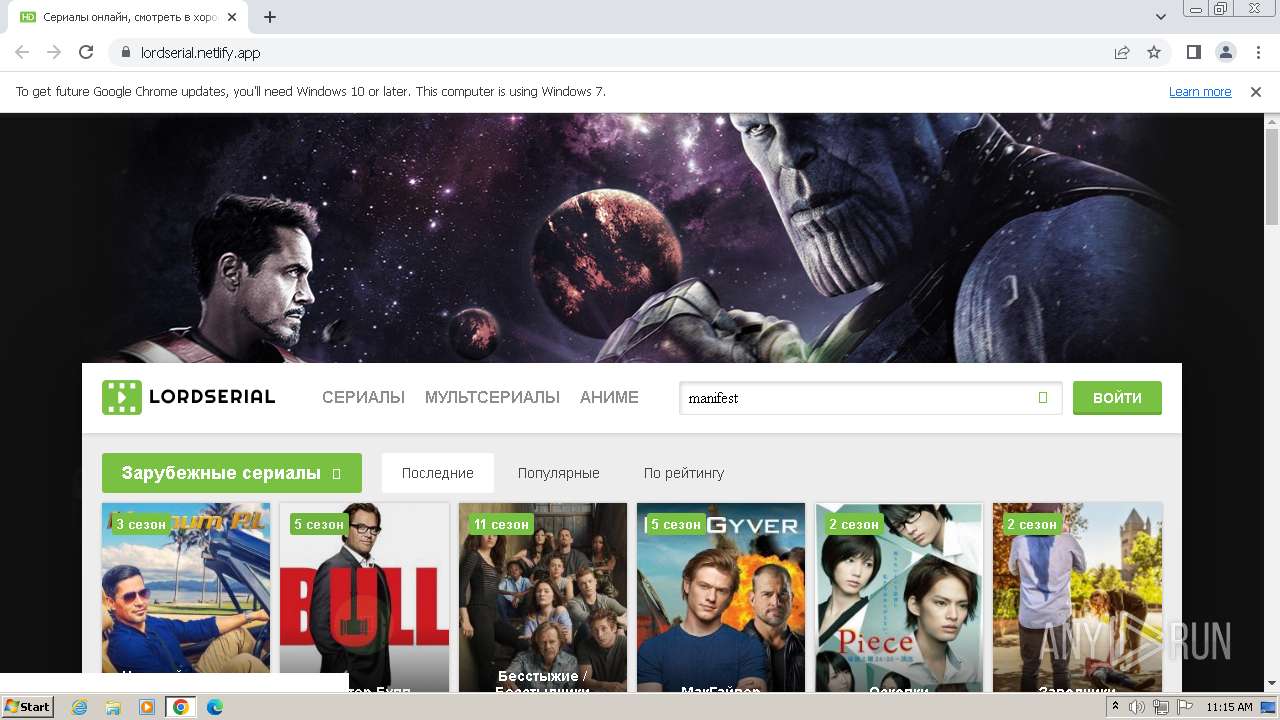Open Piece 2 сезон poster

coord(899,598)
